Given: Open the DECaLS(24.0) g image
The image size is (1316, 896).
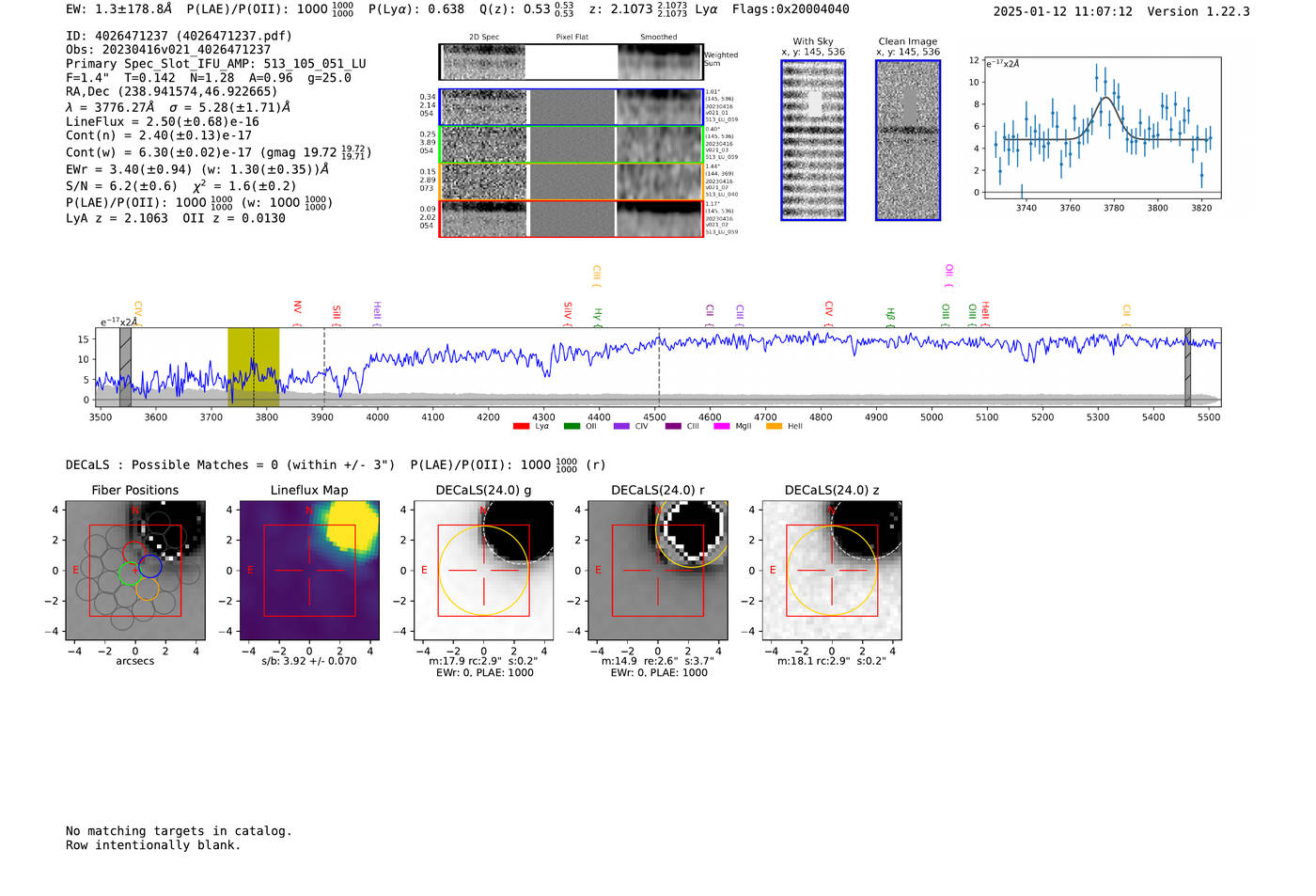Looking at the screenshot, I should 483,571.
